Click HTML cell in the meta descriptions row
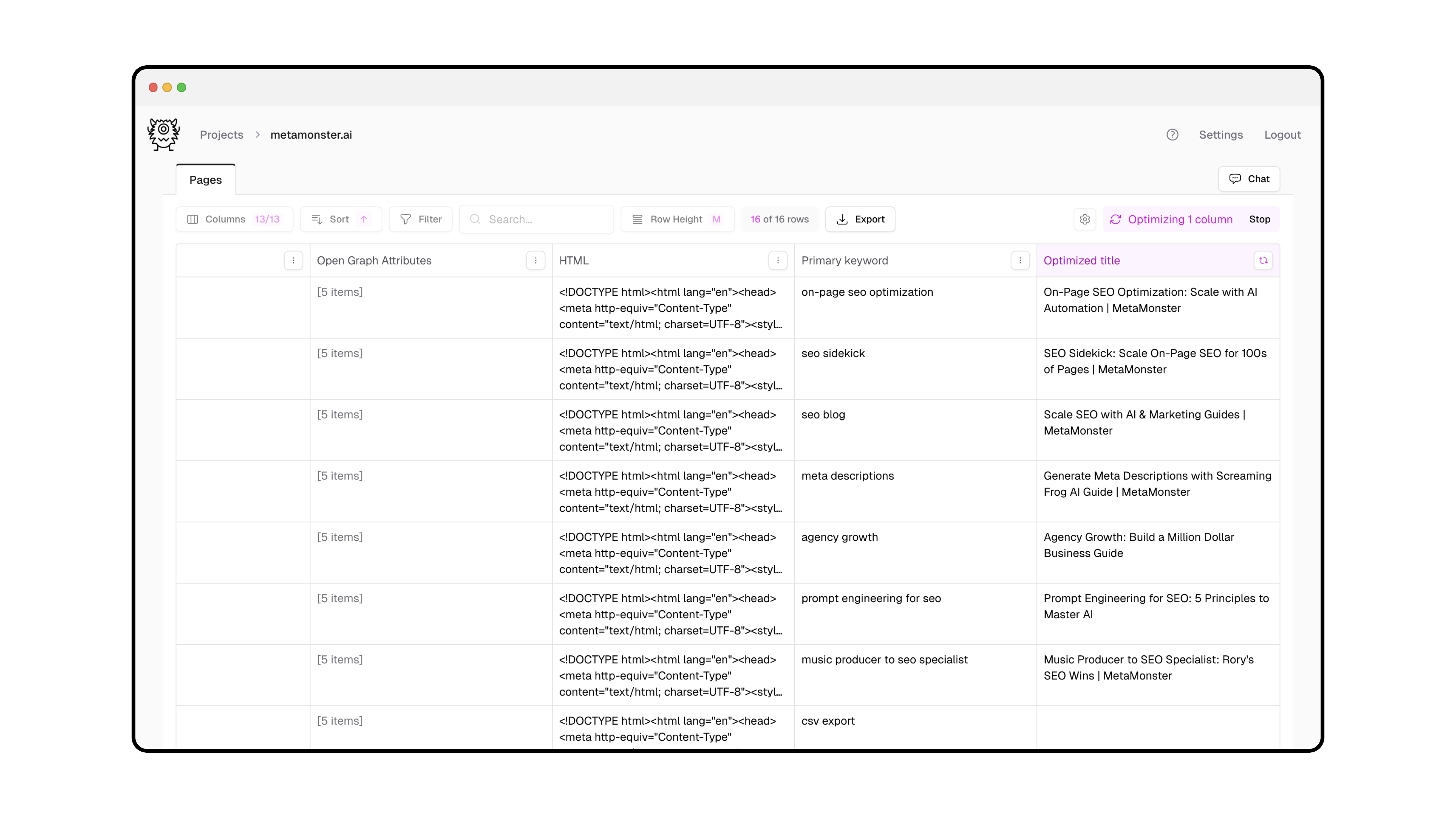Image resolution: width=1456 pixels, height=818 pixels. (x=673, y=492)
